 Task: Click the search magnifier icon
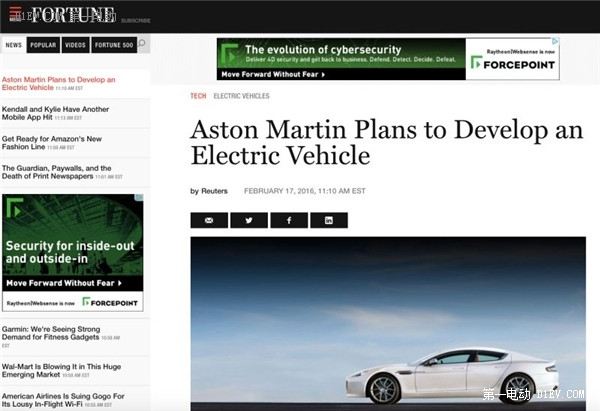tap(142, 43)
